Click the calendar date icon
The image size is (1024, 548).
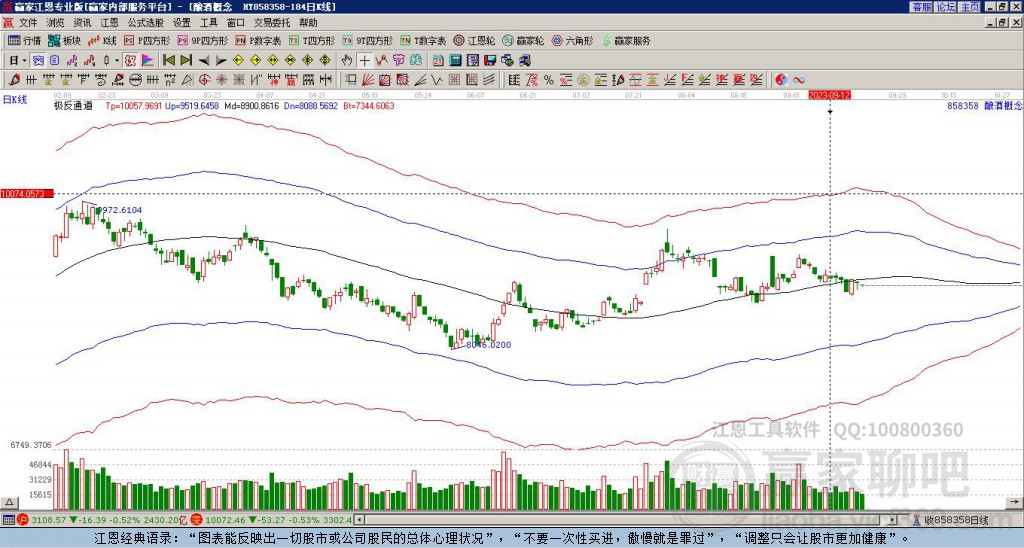coord(438,61)
